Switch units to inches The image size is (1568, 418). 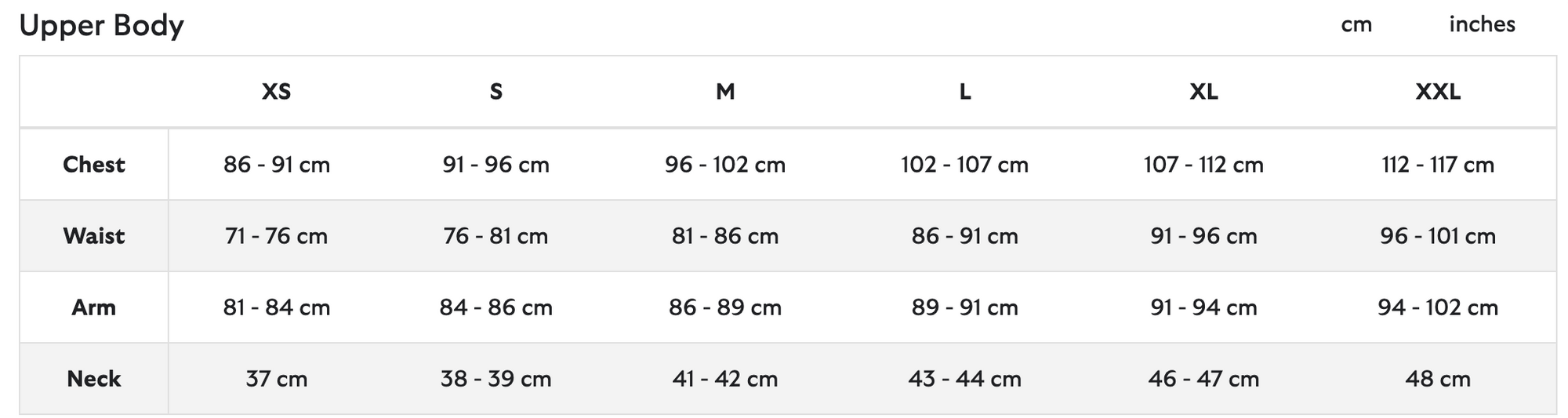[x=1482, y=25]
